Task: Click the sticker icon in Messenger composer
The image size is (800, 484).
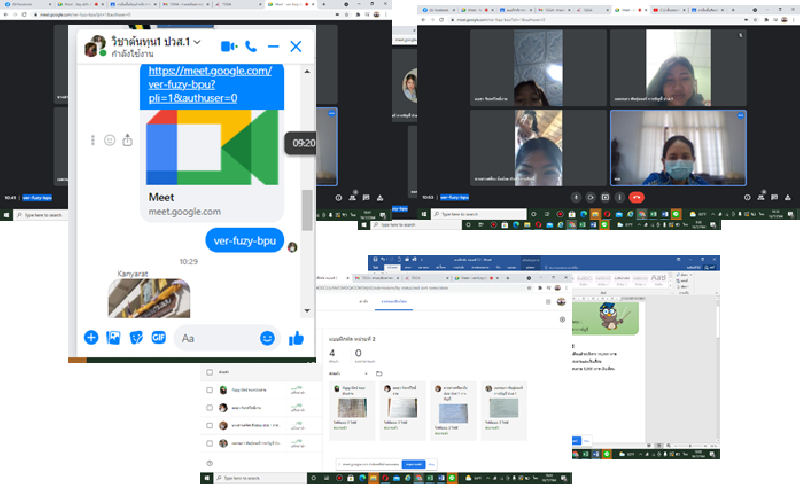Action: pyautogui.click(x=135, y=338)
